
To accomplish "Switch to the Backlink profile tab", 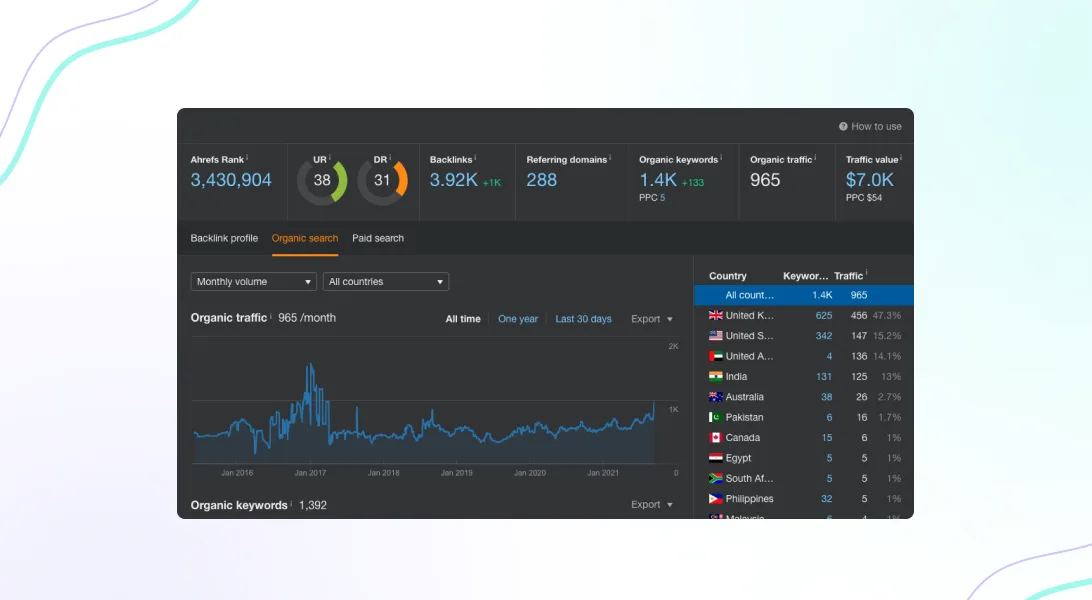I will coord(224,238).
